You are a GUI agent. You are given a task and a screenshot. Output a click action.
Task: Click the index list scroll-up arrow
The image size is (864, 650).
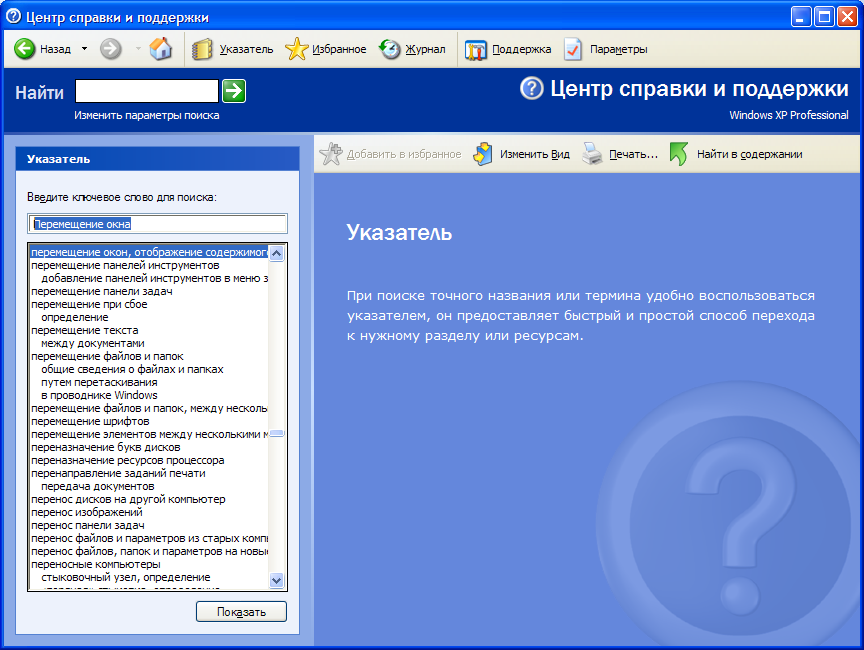[277, 253]
